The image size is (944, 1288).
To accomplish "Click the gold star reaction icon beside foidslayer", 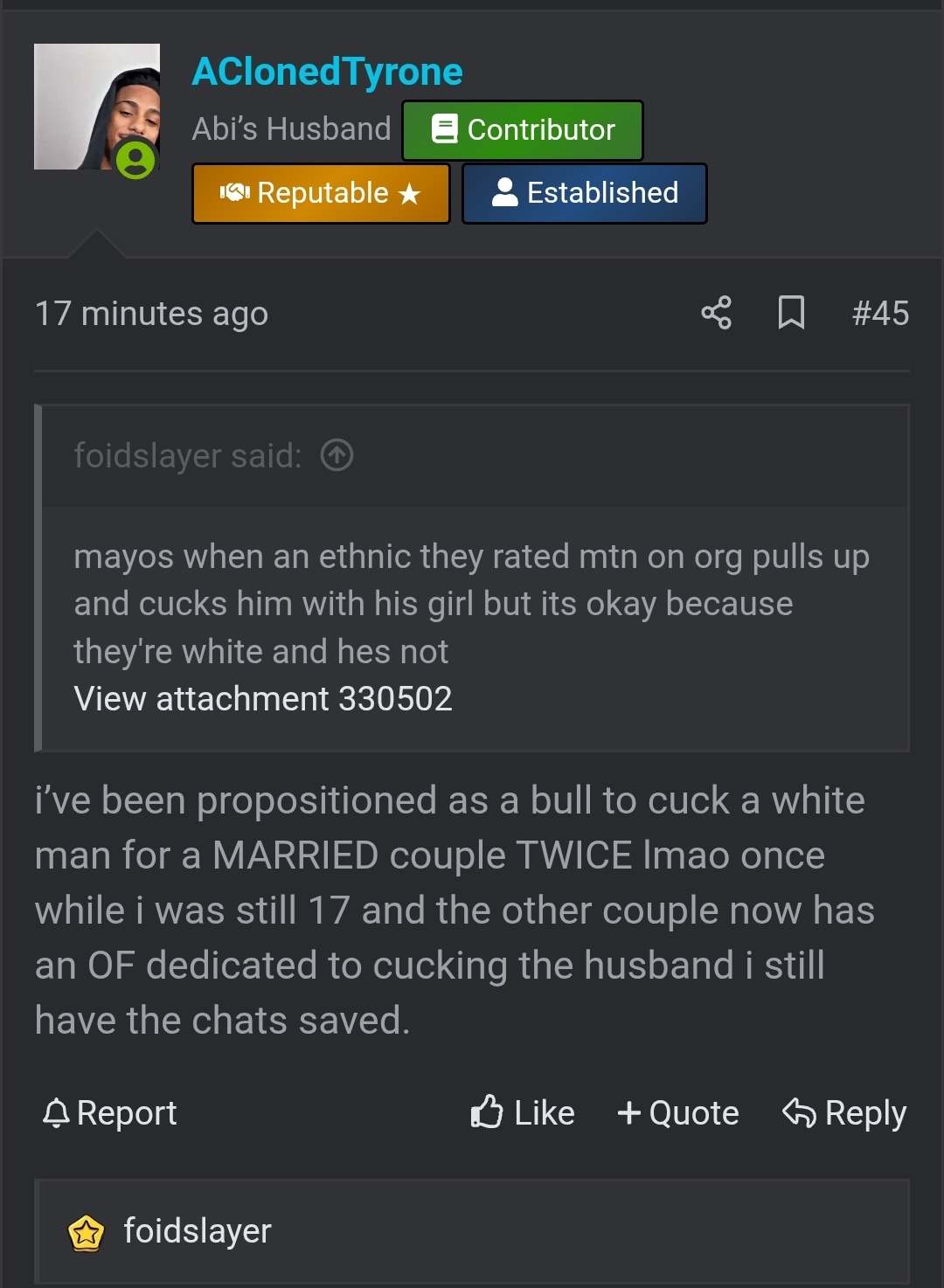I will [86, 1233].
